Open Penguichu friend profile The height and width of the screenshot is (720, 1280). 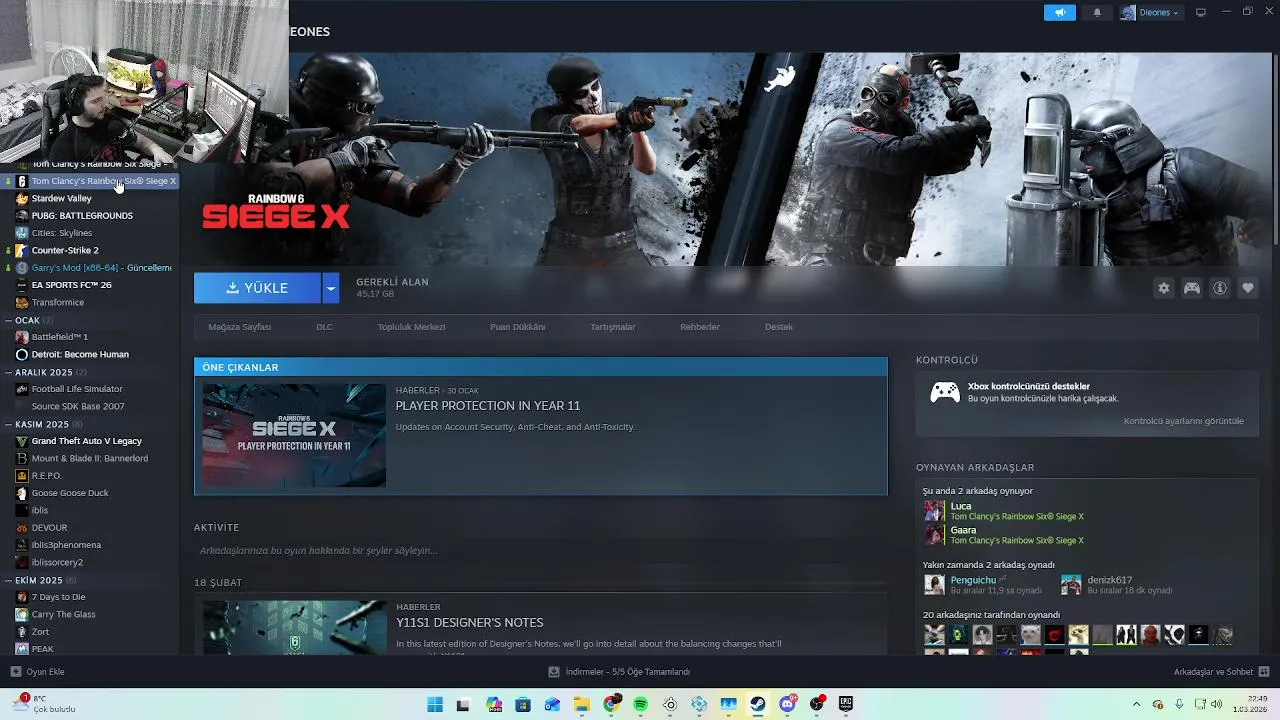click(972, 580)
